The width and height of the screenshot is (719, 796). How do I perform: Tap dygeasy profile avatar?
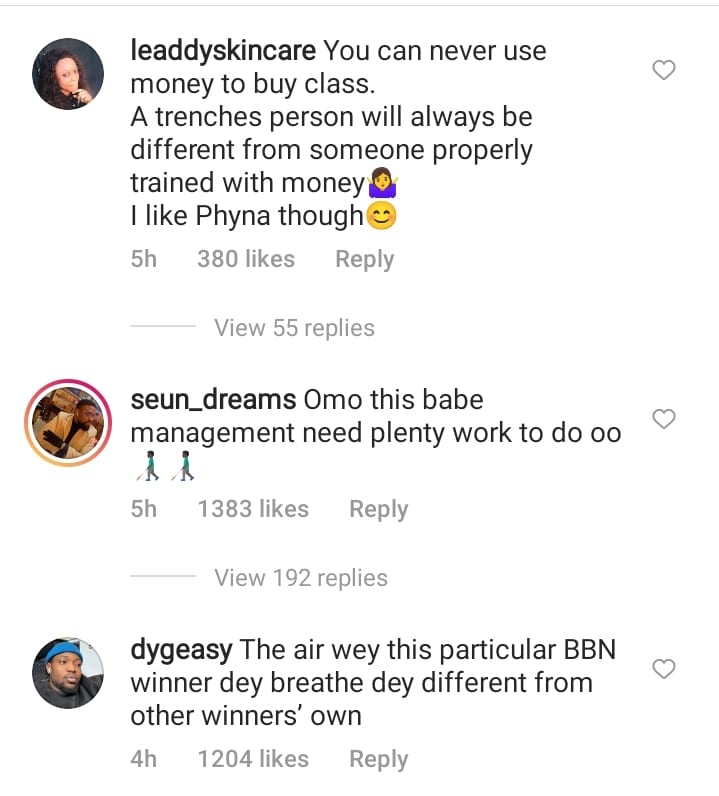(68, 673)
